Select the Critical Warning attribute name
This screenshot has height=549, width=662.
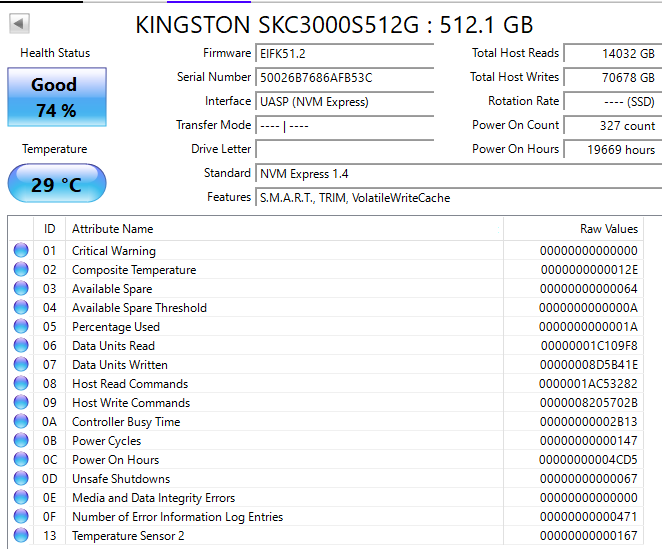point(114,251)
